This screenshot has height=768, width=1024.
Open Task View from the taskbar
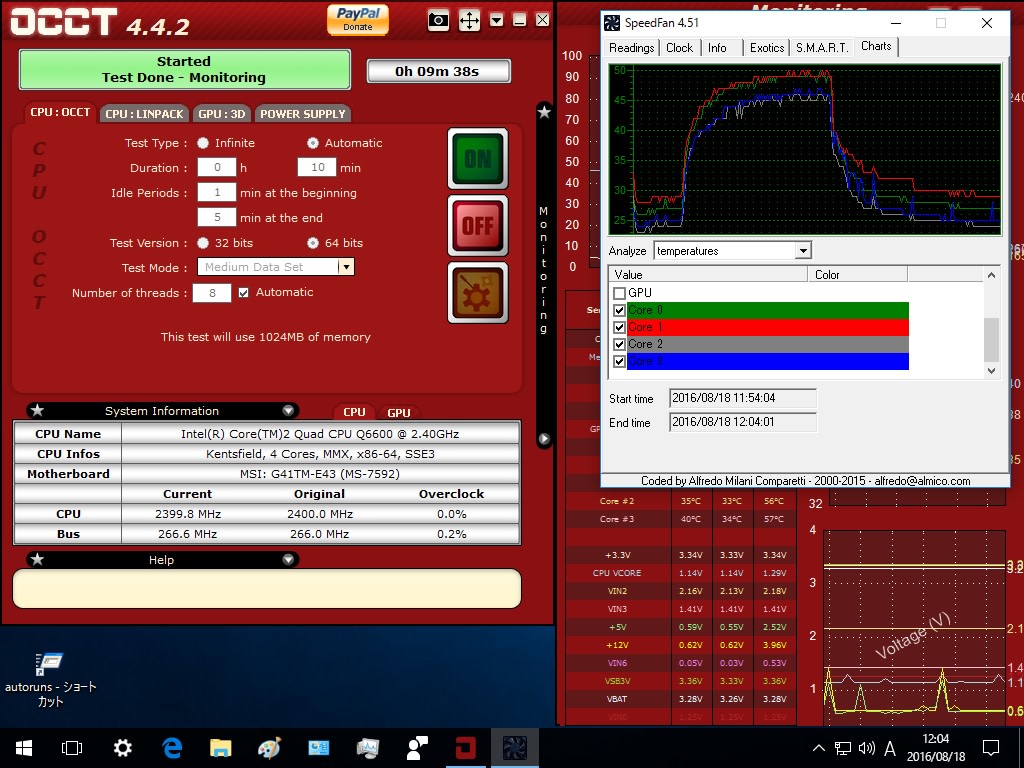coord(72,748)
